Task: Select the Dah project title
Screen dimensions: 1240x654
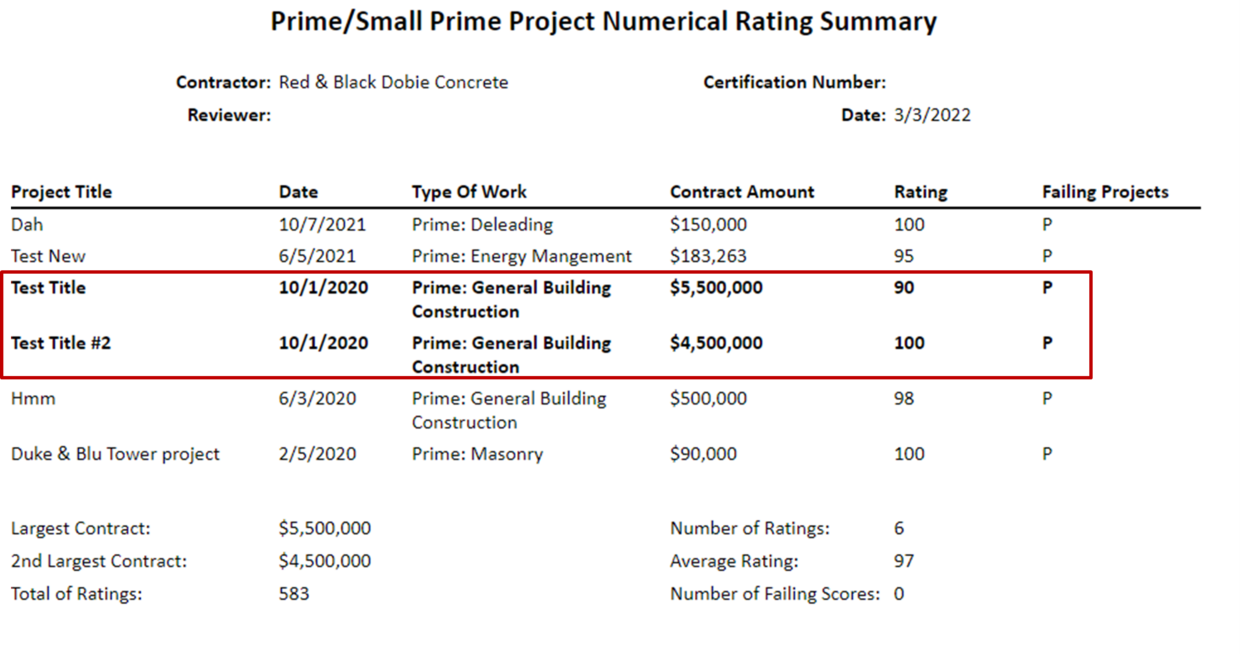Action: click(x=27, y=224)
